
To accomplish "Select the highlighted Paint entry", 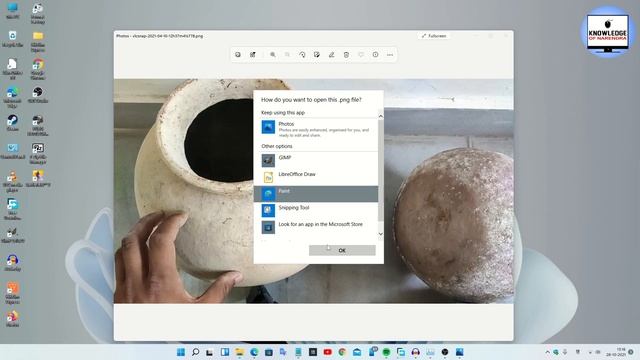I will click(x=316, y=194).
